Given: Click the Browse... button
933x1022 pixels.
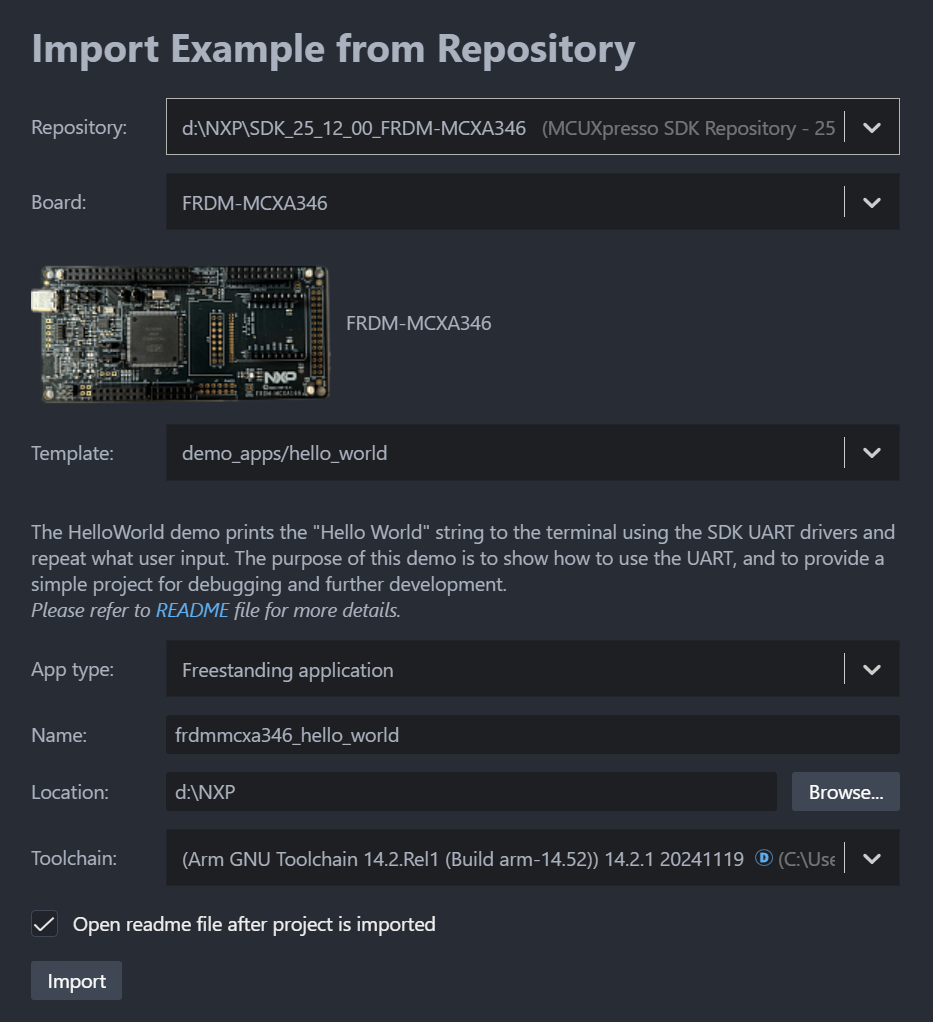Looking at the screenshot, I should click(846, 792).
